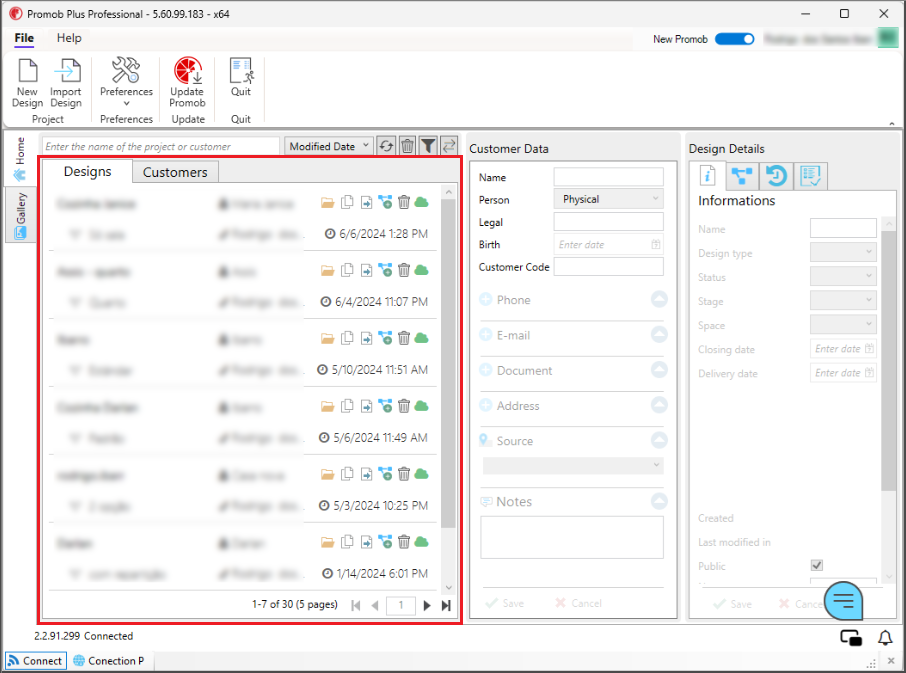
Task: Click the trash icon in search toolbar
Action: (407, 146)
